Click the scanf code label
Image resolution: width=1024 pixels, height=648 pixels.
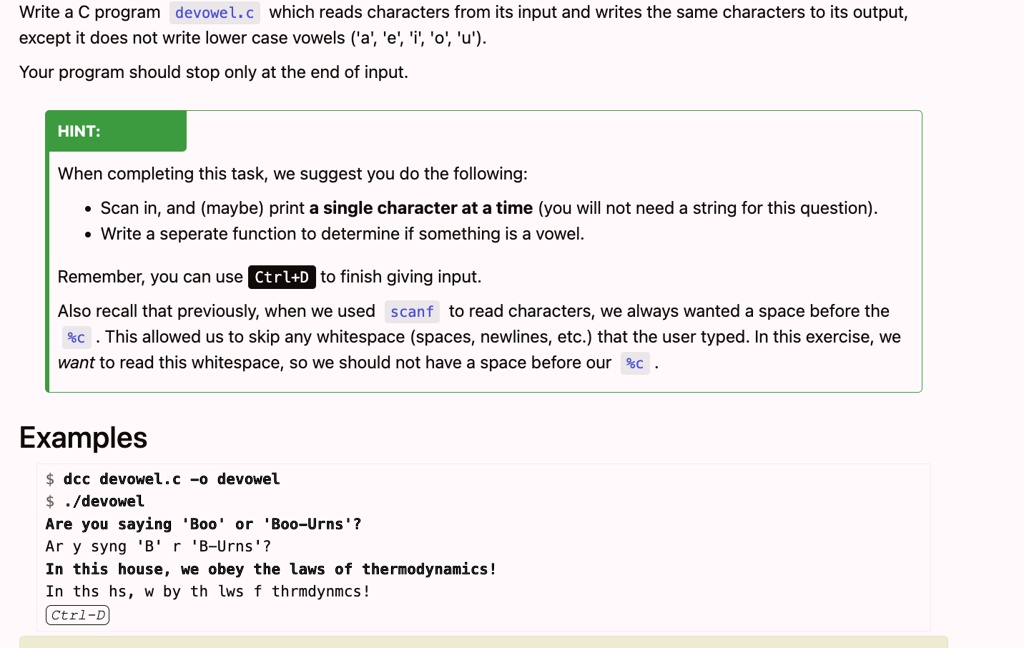pyautogui.click(x=411, y=312)
